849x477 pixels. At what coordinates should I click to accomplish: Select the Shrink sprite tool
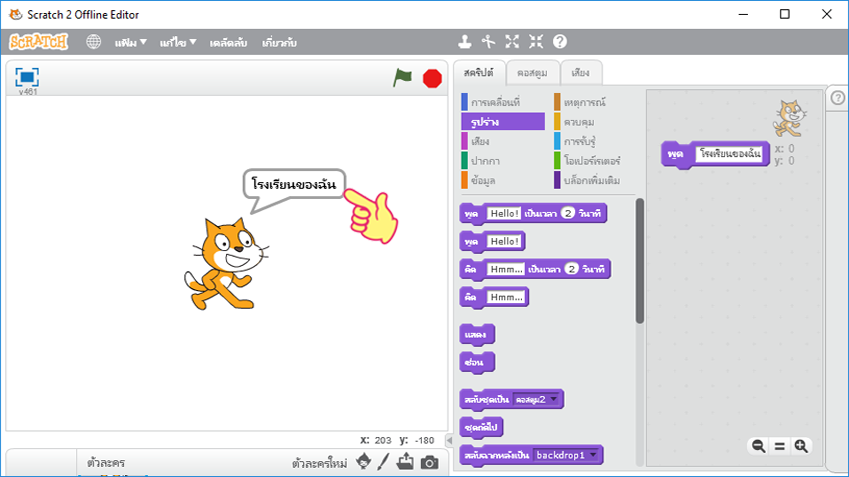pyautogui.click(x=536, y=42)
